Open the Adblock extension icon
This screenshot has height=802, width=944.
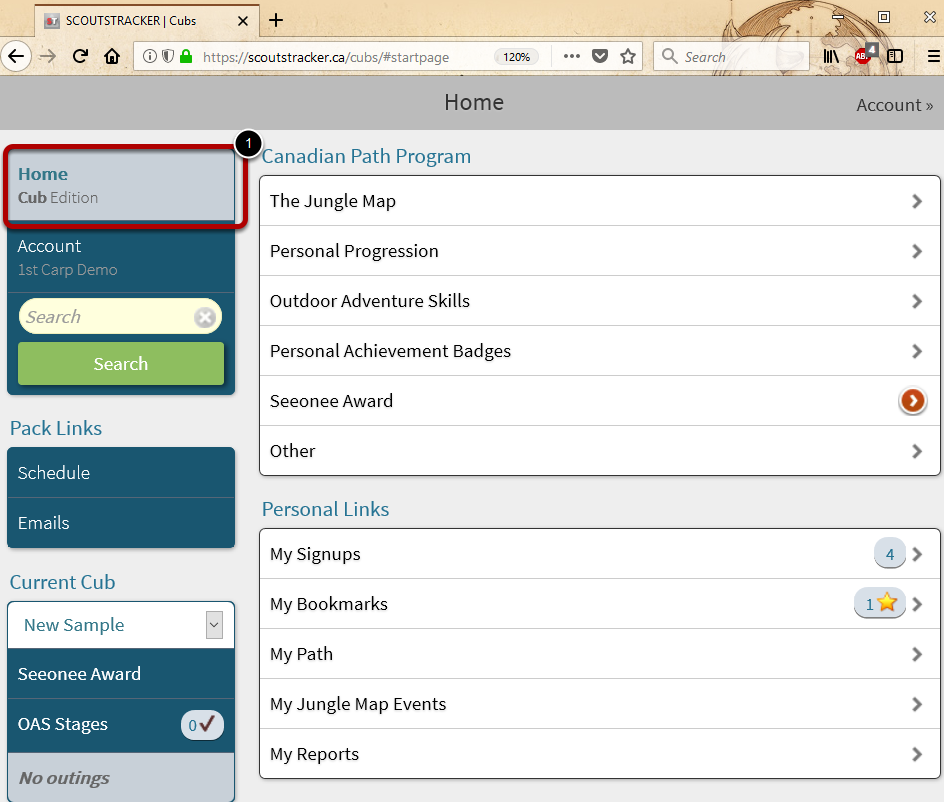click(x=865, y=55)
